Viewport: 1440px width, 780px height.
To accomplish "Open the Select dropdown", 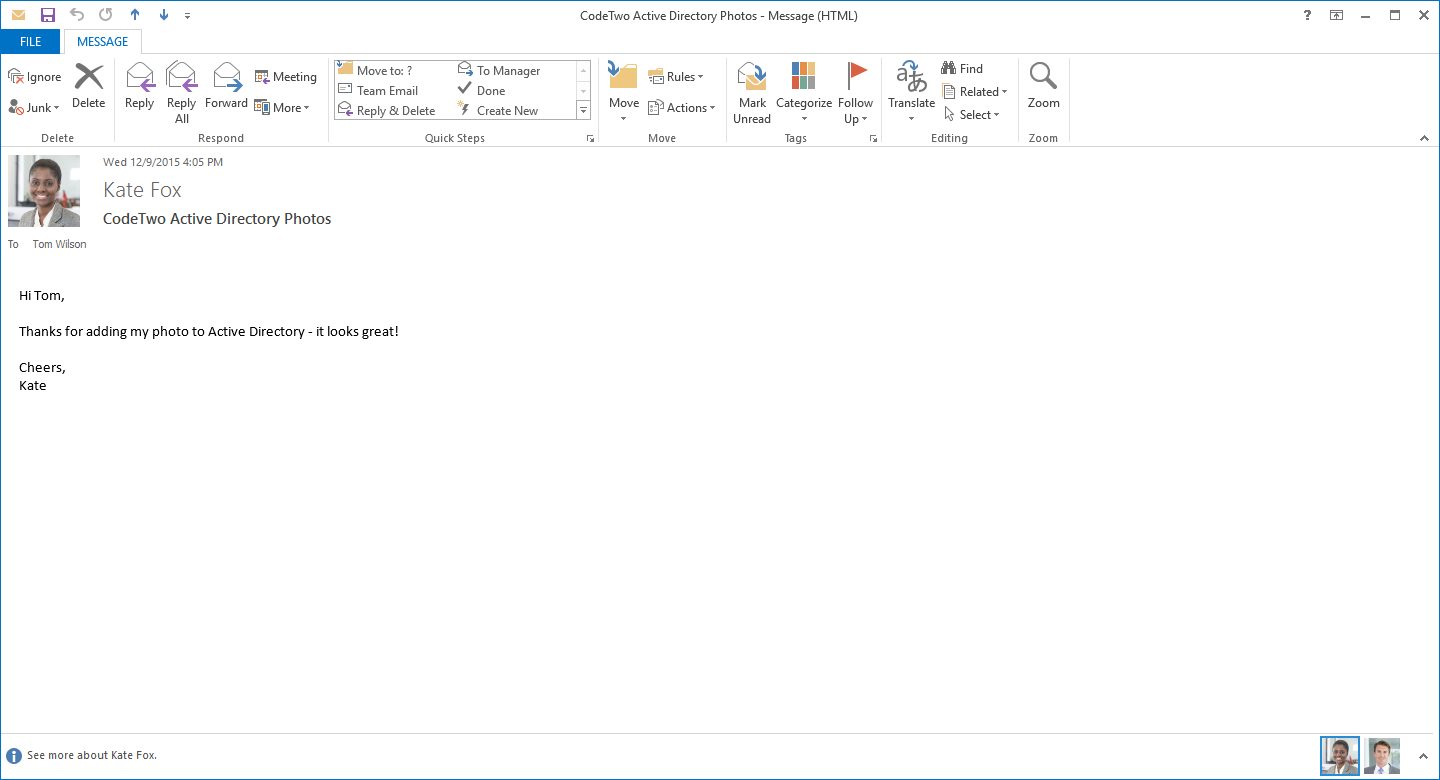I will pos(972,114).
